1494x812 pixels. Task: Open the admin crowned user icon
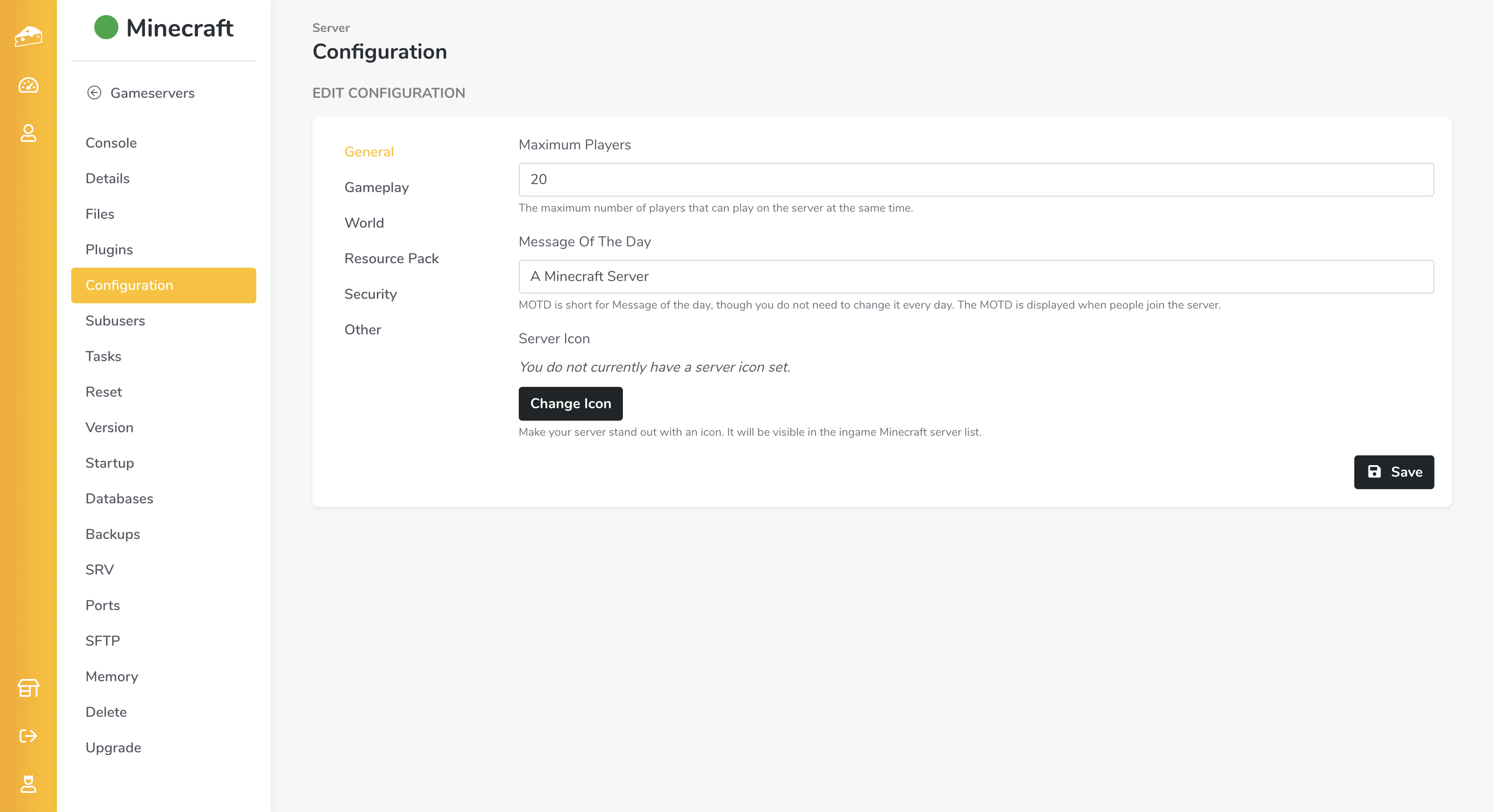point(28,784)
